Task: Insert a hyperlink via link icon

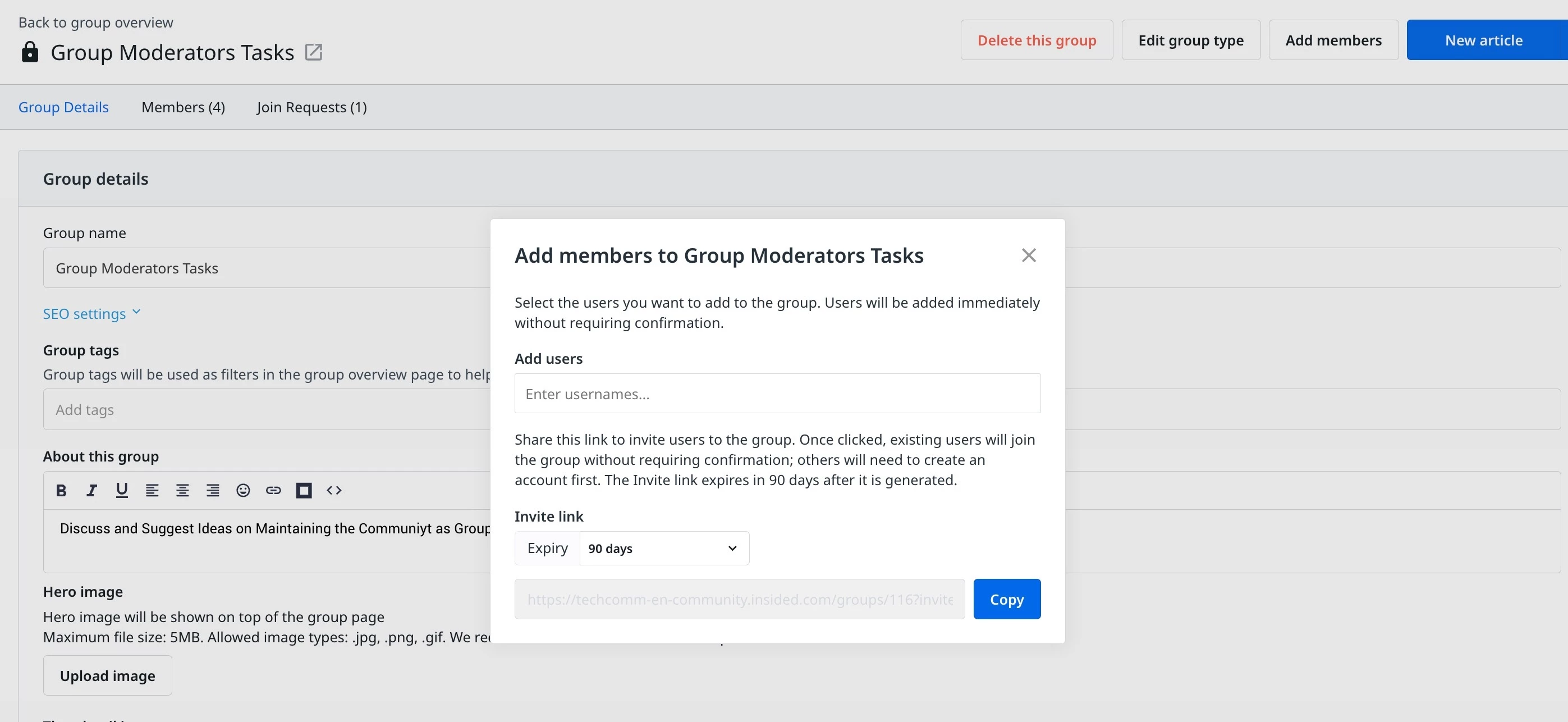Action: (x=273, y=491)
